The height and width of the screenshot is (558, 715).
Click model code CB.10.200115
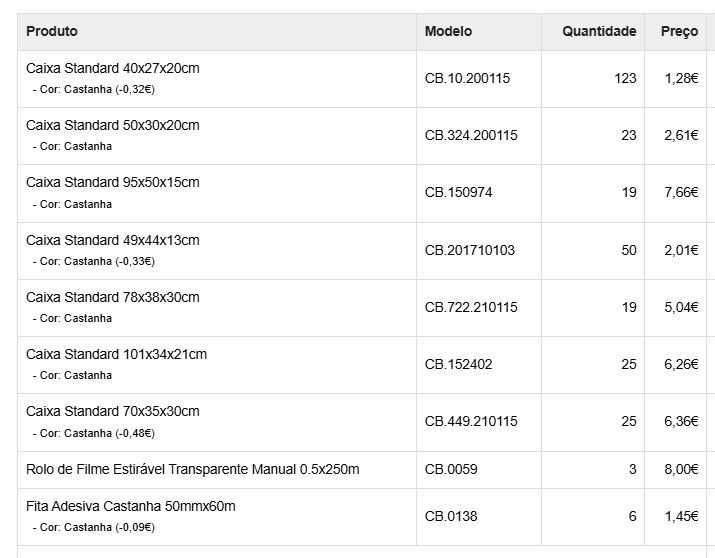click(467, 78)
